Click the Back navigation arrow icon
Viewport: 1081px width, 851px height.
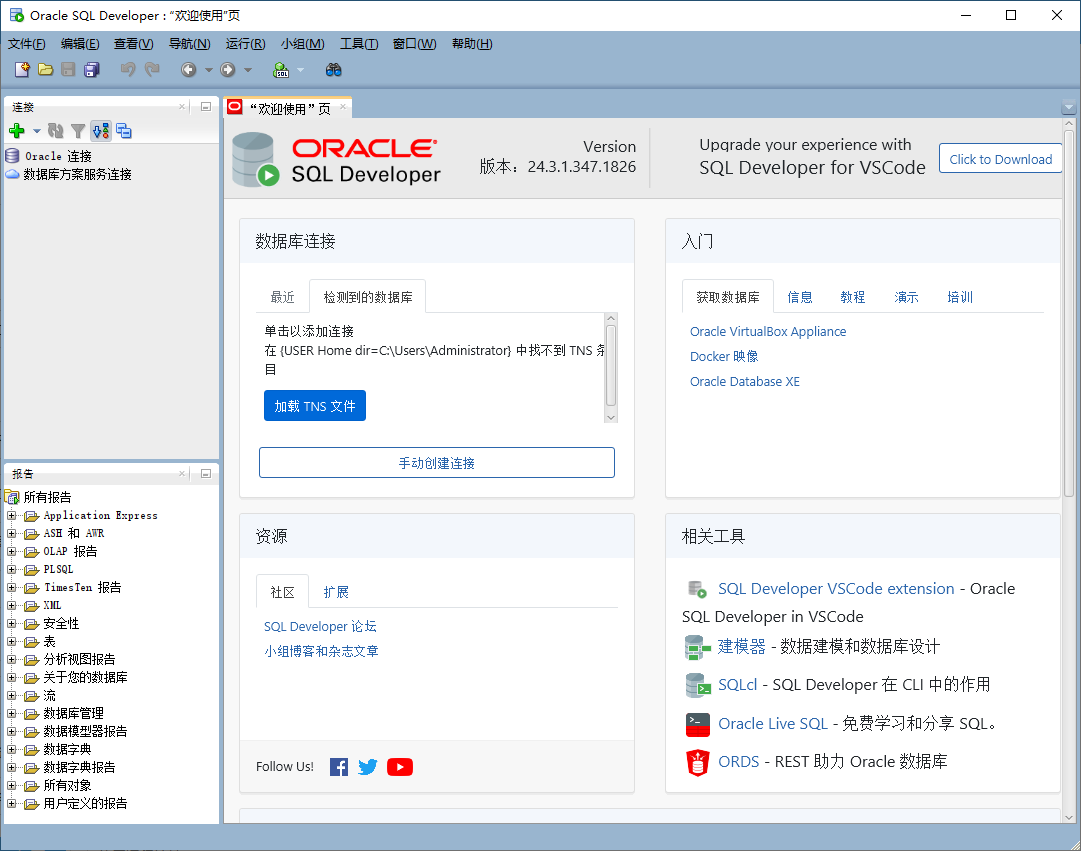click(188, 70)
